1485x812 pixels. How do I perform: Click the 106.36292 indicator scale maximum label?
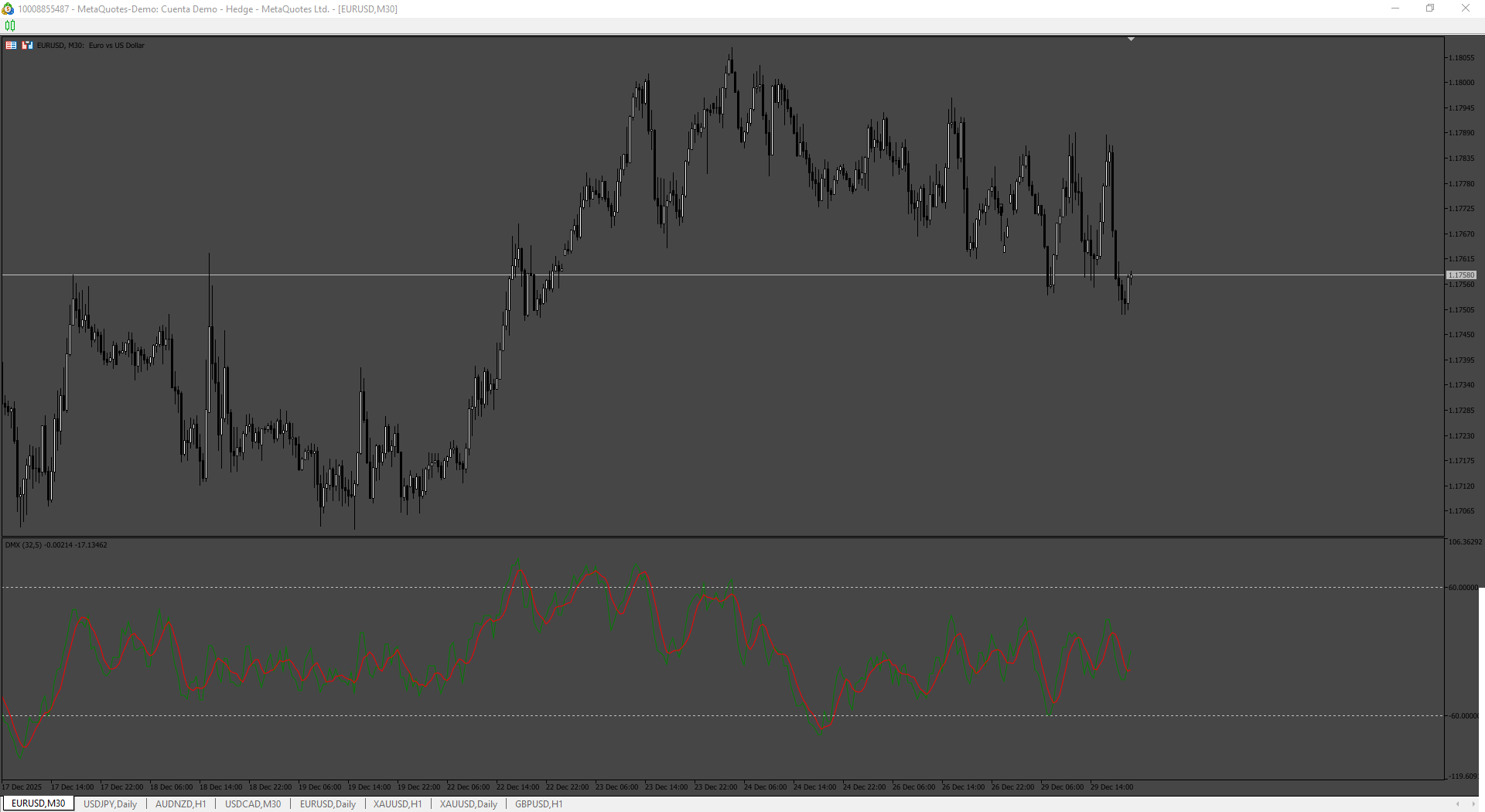[x=1465, y=542]
